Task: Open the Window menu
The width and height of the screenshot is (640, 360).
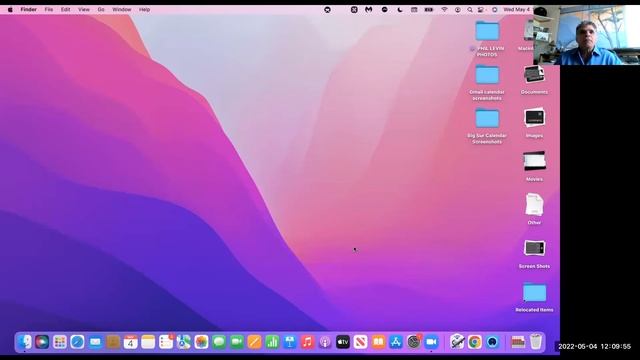Action: (x=122, y=9)
